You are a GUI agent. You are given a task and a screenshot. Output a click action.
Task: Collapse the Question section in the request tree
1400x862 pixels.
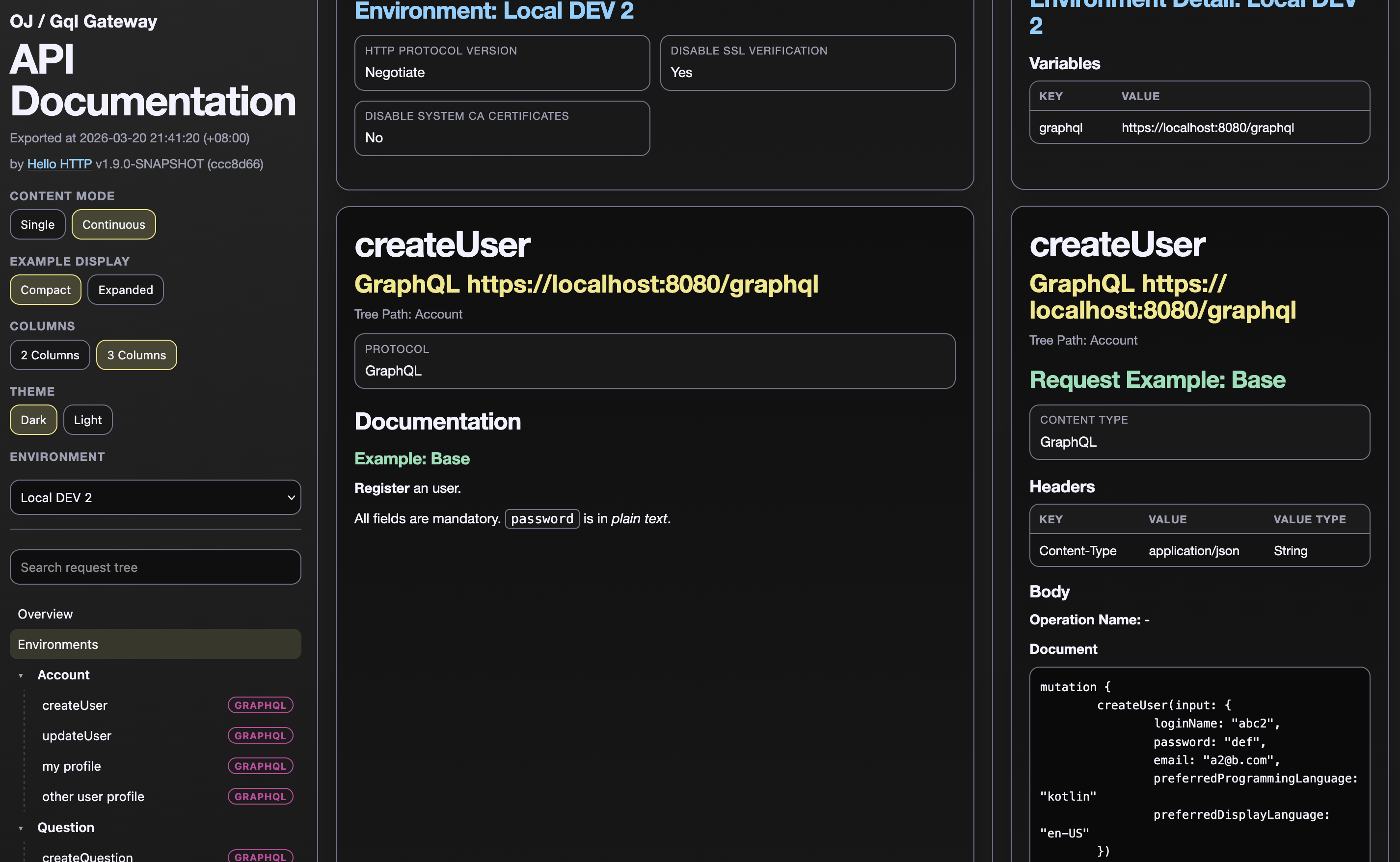pyautogui.click(x=21, y=828)
